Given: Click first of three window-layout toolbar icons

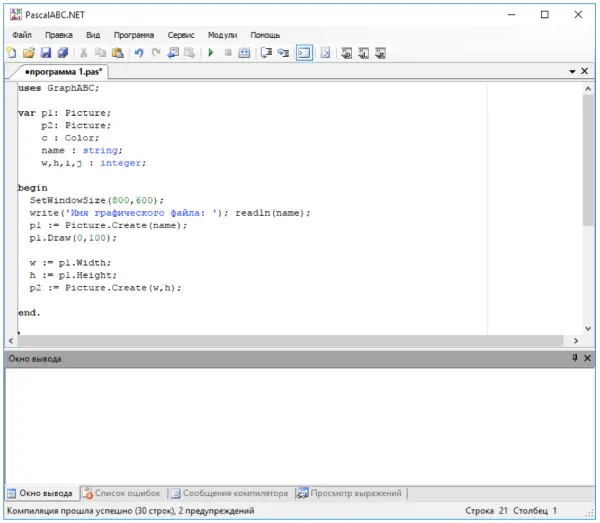Looking at the screenshot, I should pyautogui.click(x=347, y=53).
